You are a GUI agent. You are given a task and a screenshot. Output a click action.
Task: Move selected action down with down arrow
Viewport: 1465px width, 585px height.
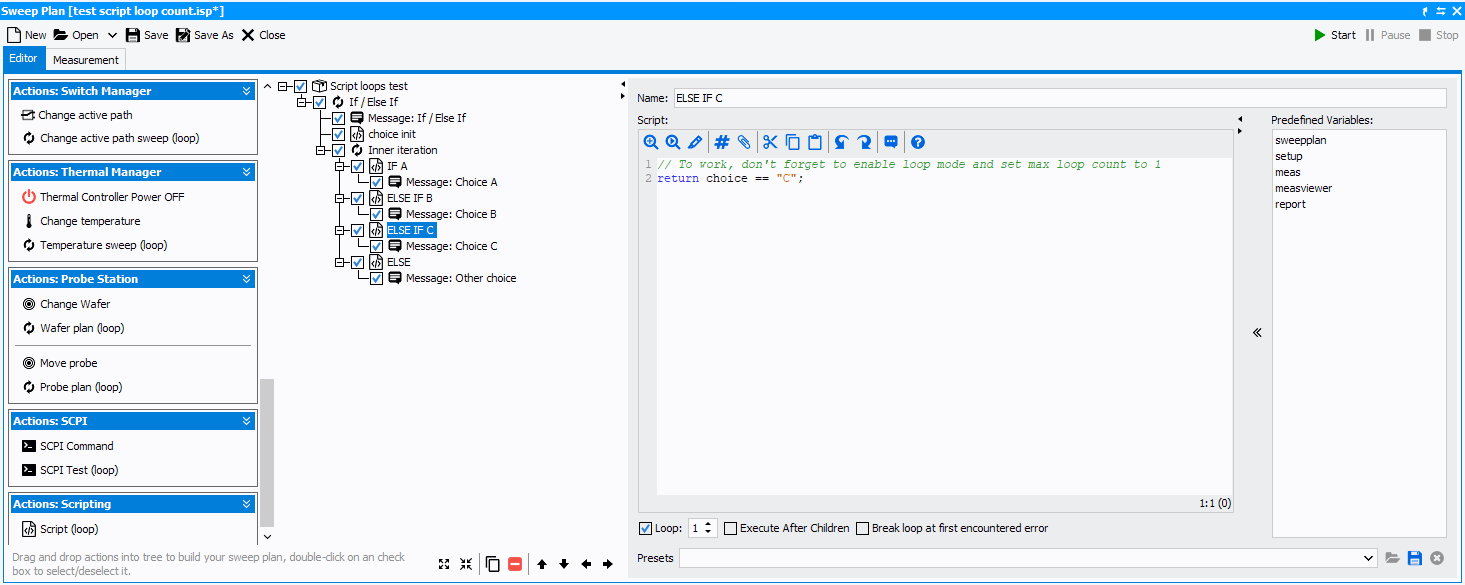click(x=564, y=564)
